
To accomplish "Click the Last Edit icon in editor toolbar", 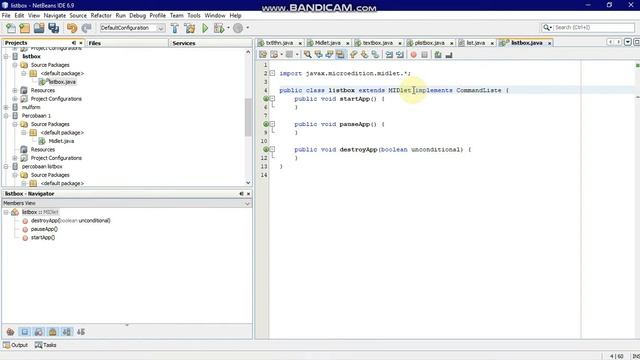I will [263, 54].
